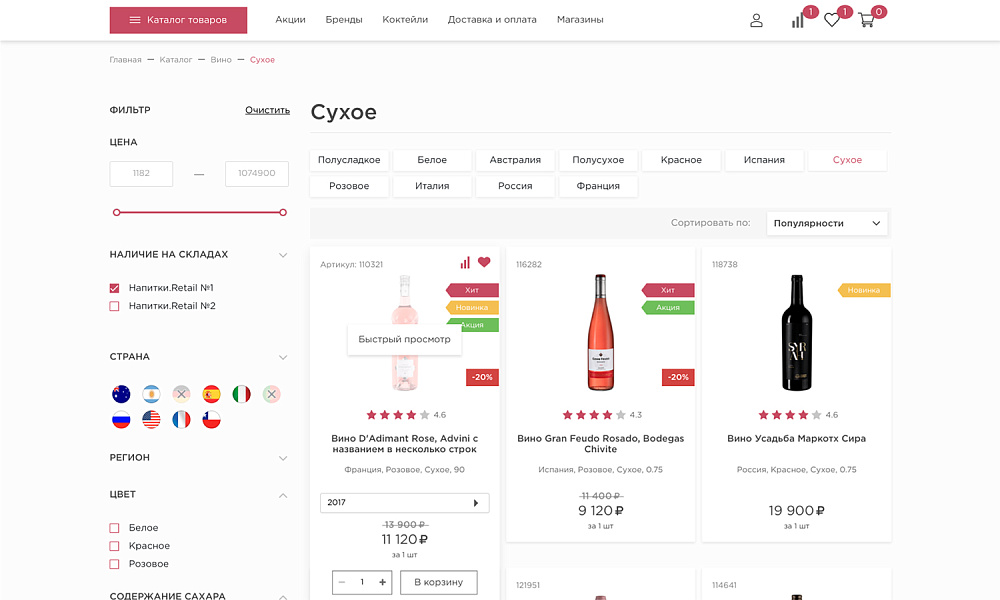
Task: Expand the Регион filter section
Action: click(x=283, y=458)
